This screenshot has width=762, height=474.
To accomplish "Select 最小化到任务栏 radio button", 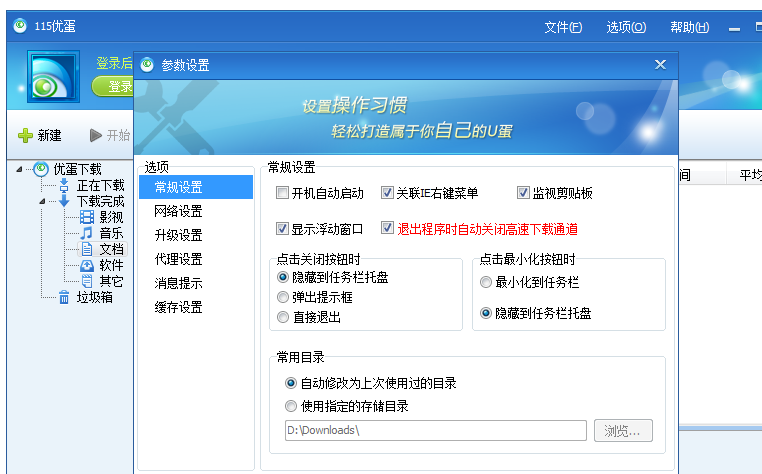I will [x=486, y=282].
